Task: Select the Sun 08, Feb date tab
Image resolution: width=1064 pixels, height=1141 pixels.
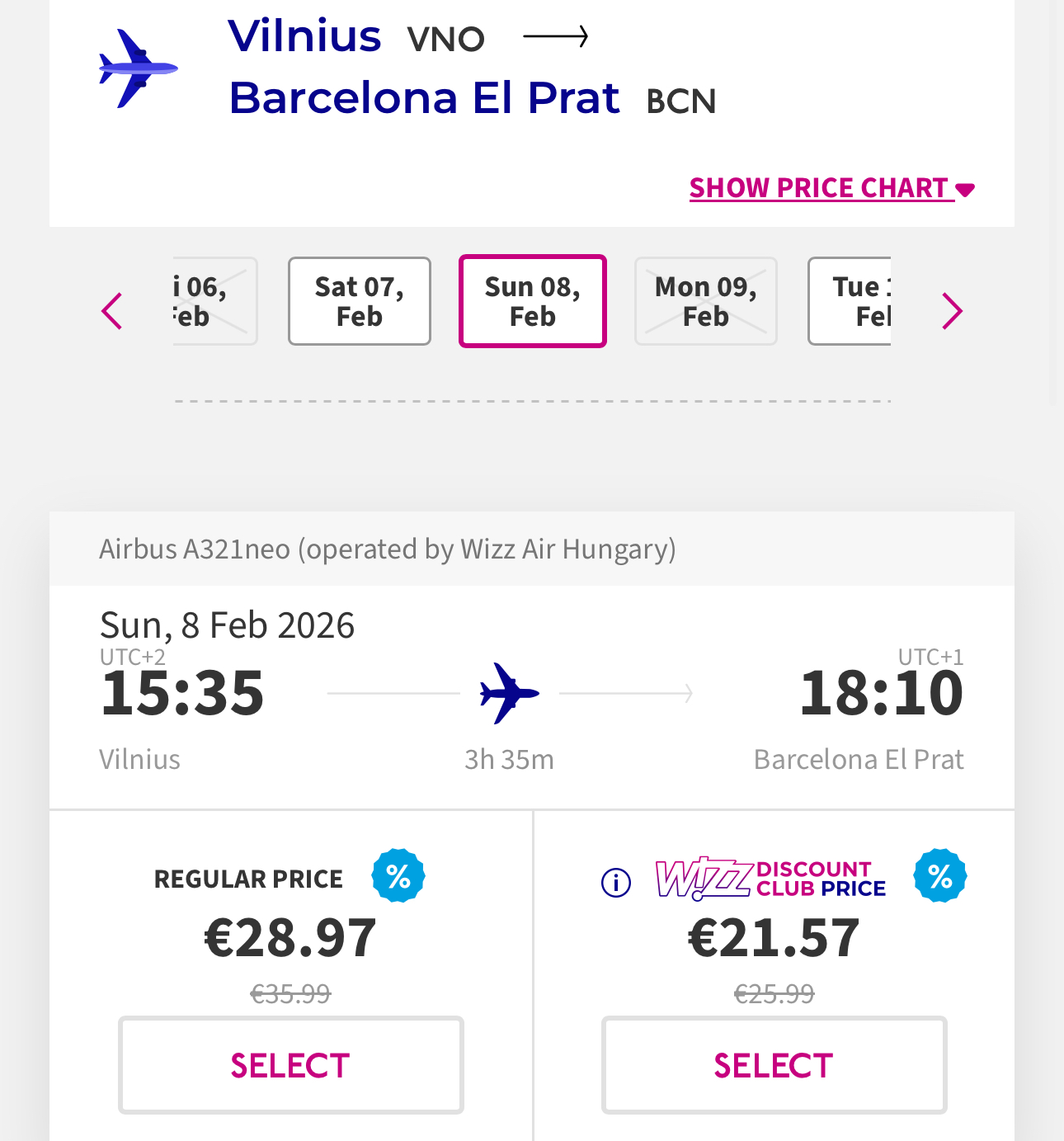Action: tap(533, 301)
